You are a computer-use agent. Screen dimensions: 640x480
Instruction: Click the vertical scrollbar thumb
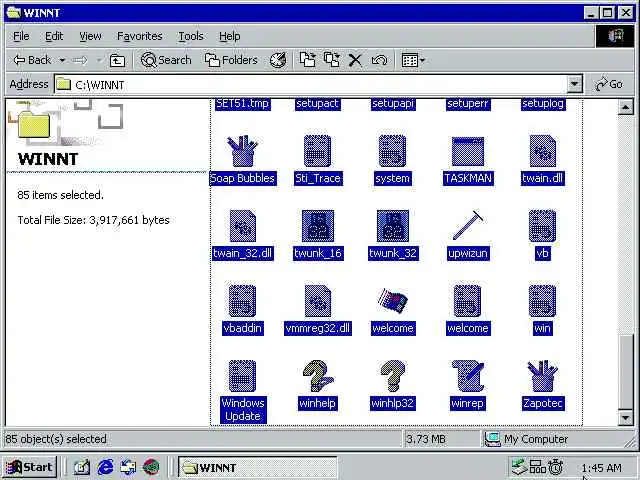625,372
